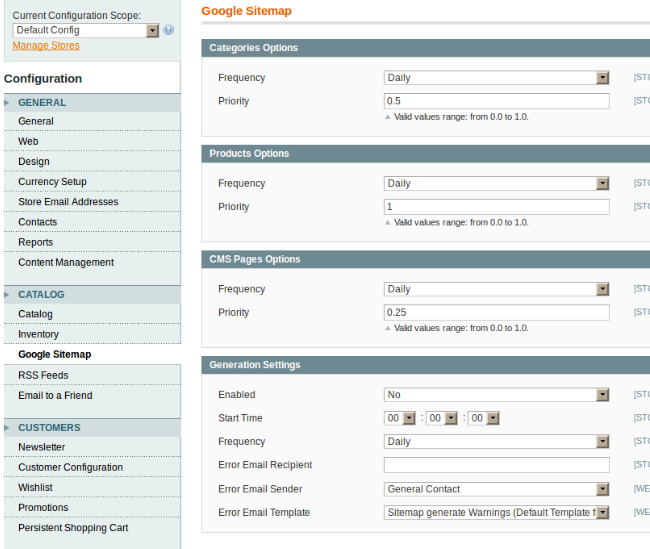650x549 pixels.
Task: Open Content Management configuration
Action: [92, 262]
